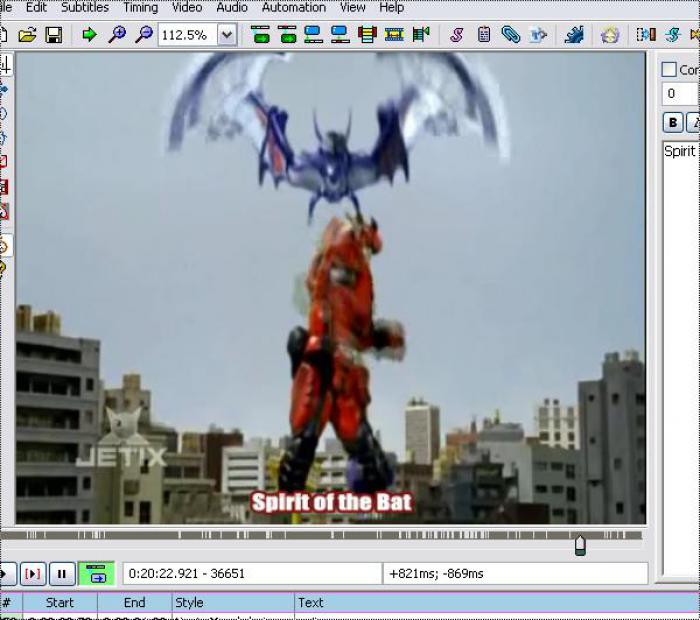700x620 pixels.
Task: Play the current line with bracket-play button
Action: coord(33,574)
